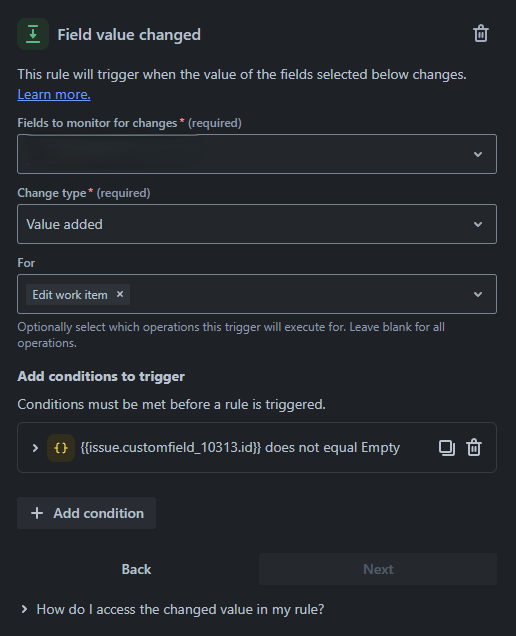Click the yellow smart value braces icon
The height and width of the screenshot is (636, 516).
(x=61, y=448)
